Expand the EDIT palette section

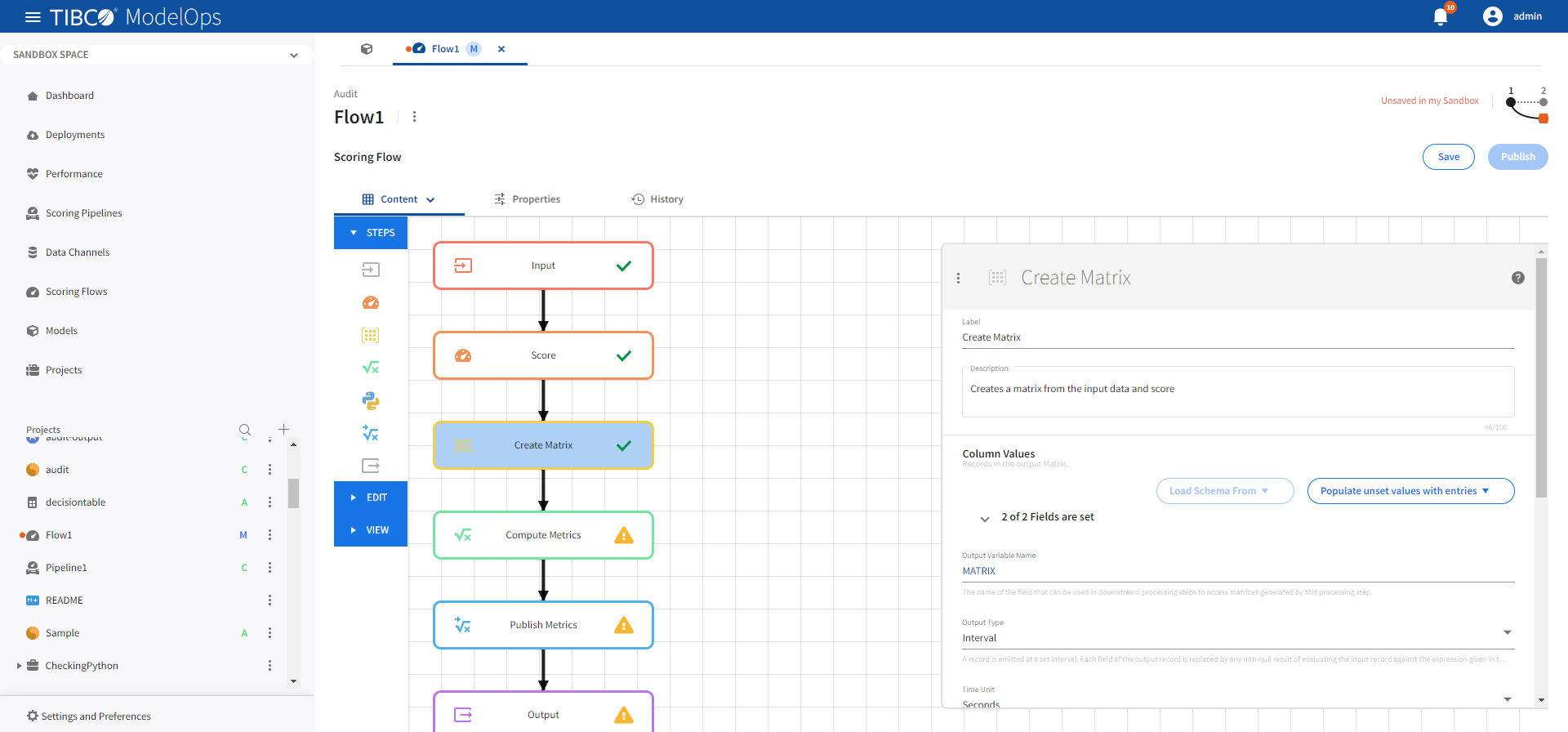(371, 498)
